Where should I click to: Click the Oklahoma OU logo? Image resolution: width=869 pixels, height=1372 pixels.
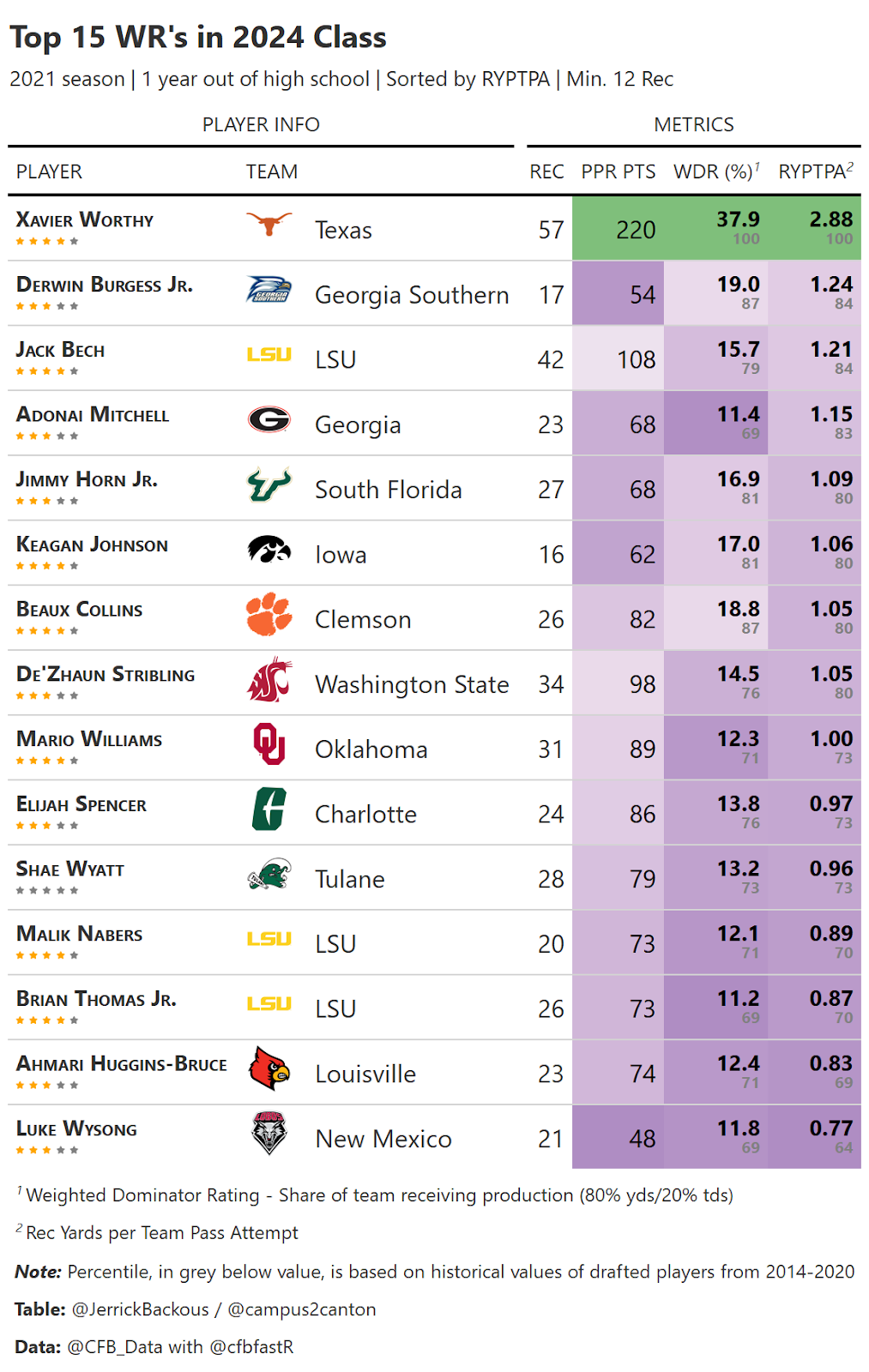[269, 744]
